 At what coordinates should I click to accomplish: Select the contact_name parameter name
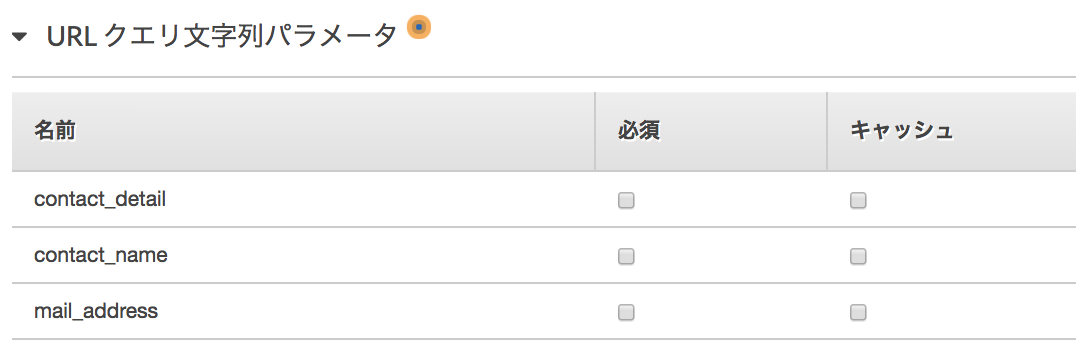[101, 256]
